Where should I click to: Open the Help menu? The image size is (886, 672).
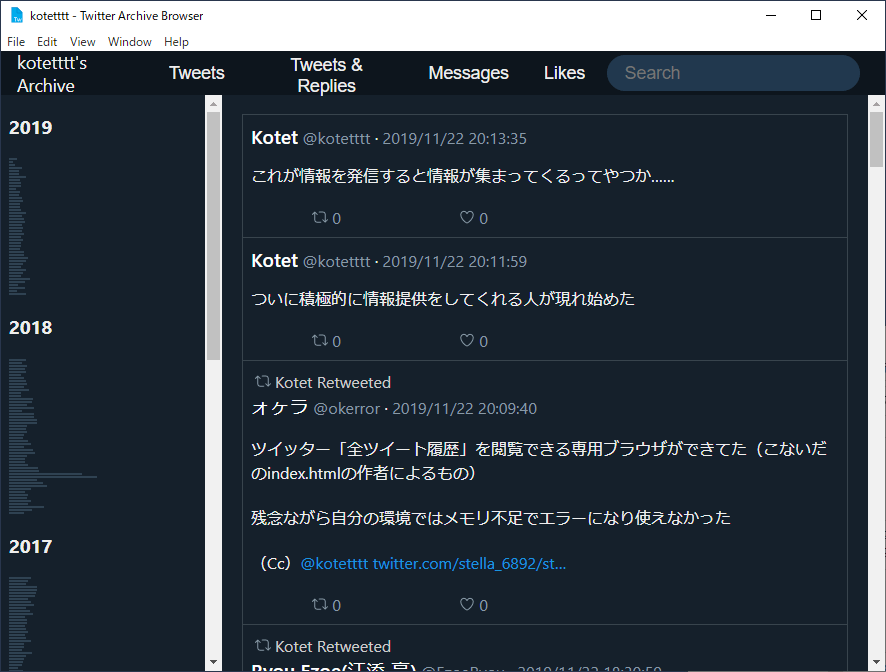tap(176, 42)
